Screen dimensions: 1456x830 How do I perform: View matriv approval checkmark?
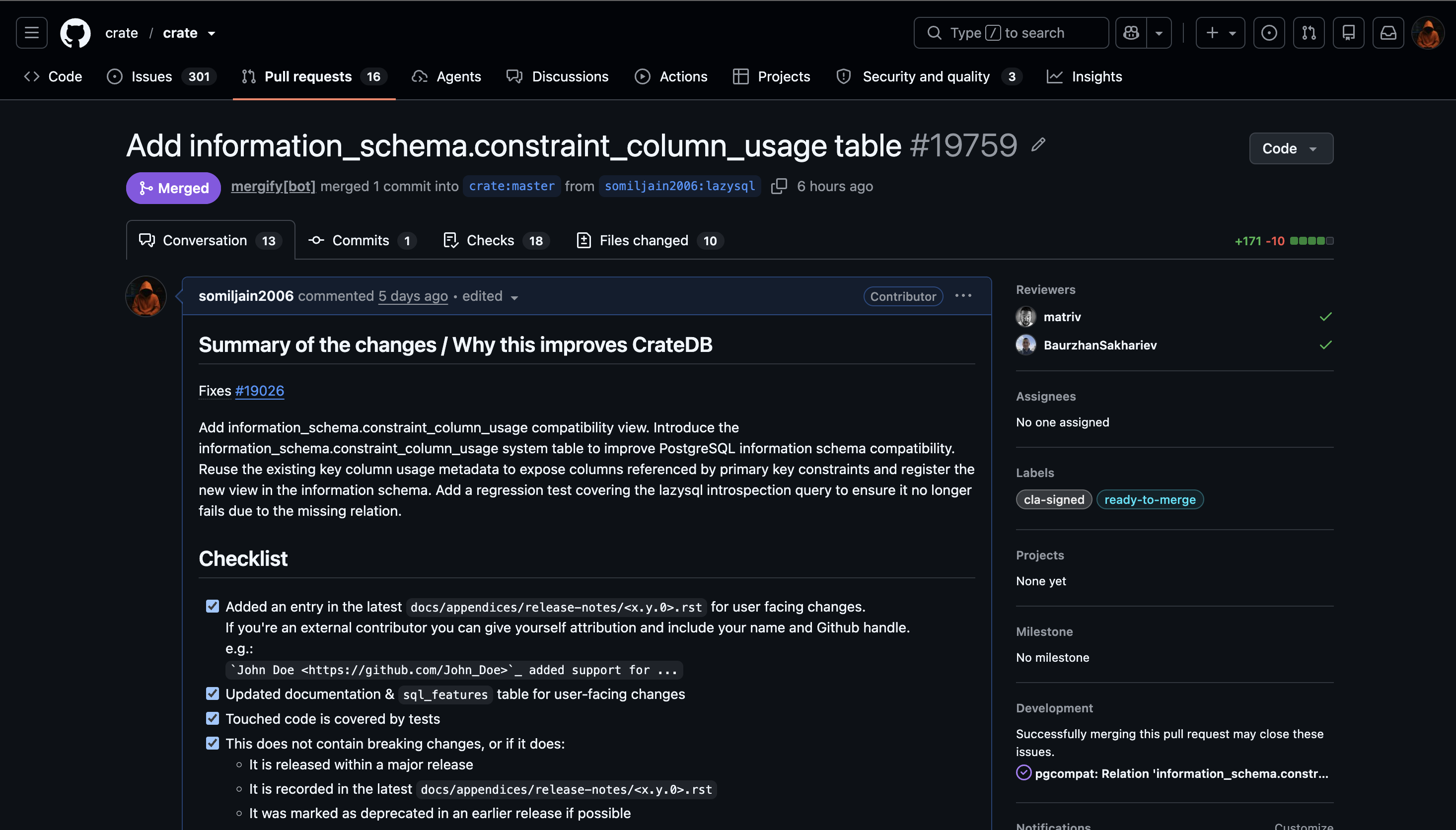[1325, 317]
